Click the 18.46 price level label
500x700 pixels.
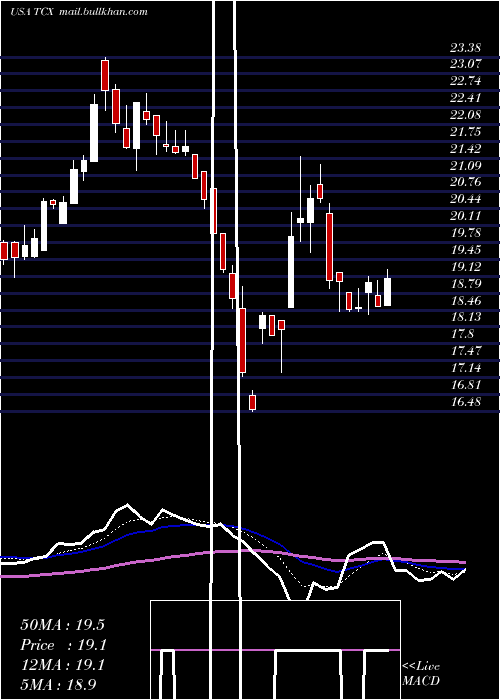pyautogui.click(x=465, y=301)
